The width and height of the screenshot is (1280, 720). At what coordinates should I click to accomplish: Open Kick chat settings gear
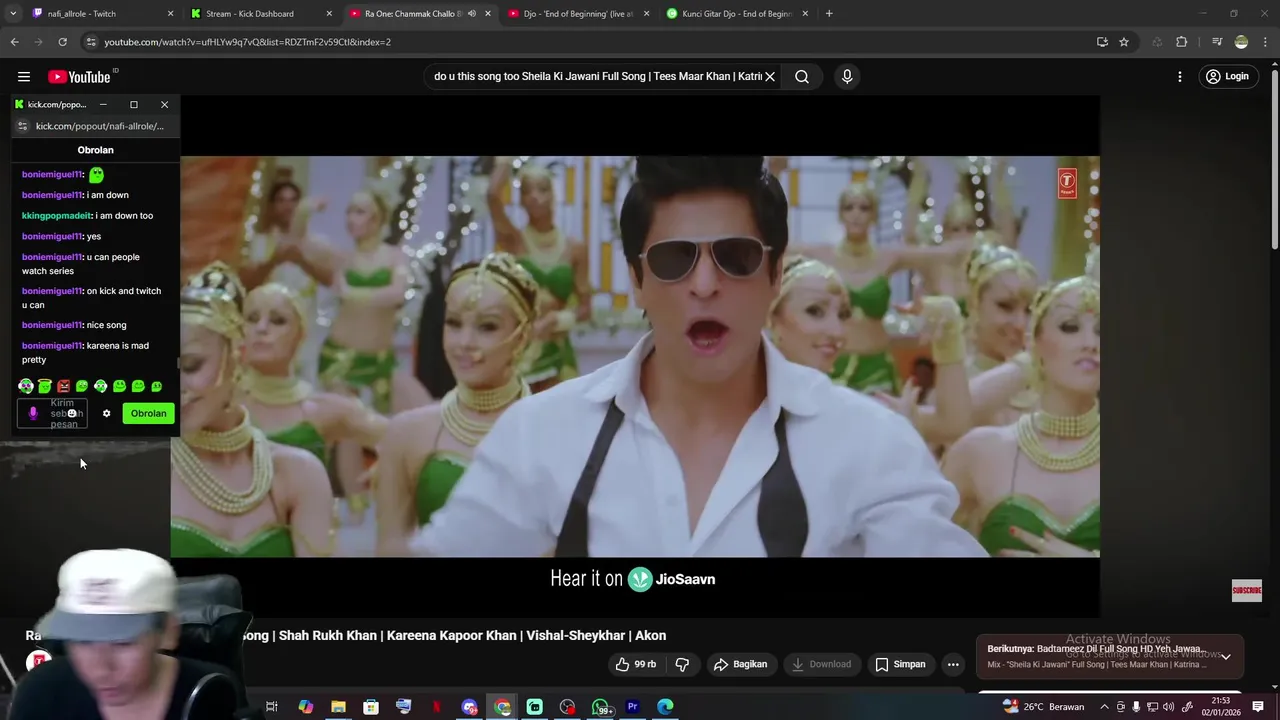pyautogui.click(x=106, y=413)
